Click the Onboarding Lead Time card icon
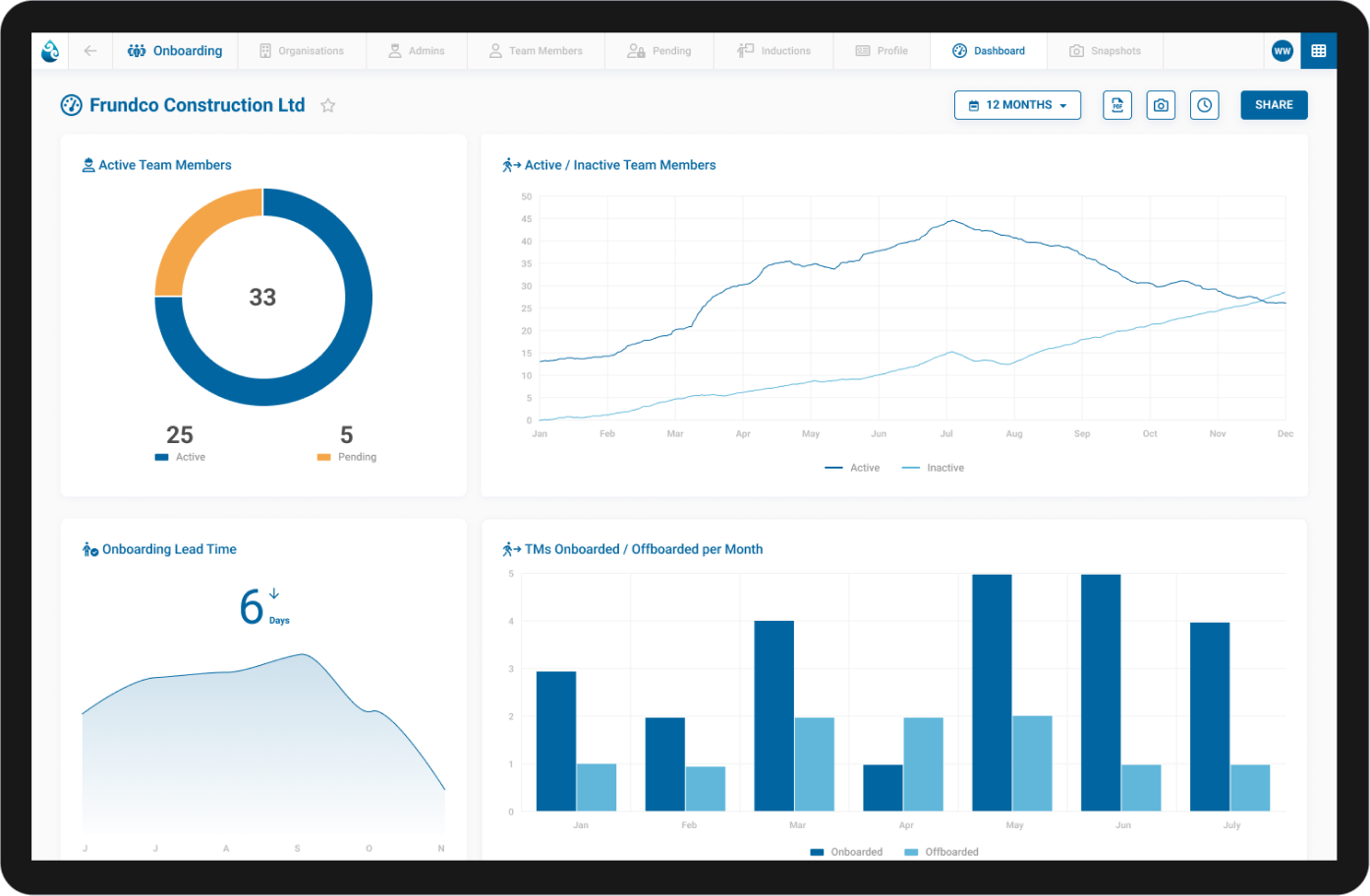Viewport: 1370px width, 896px height. [x=89, y=549]
